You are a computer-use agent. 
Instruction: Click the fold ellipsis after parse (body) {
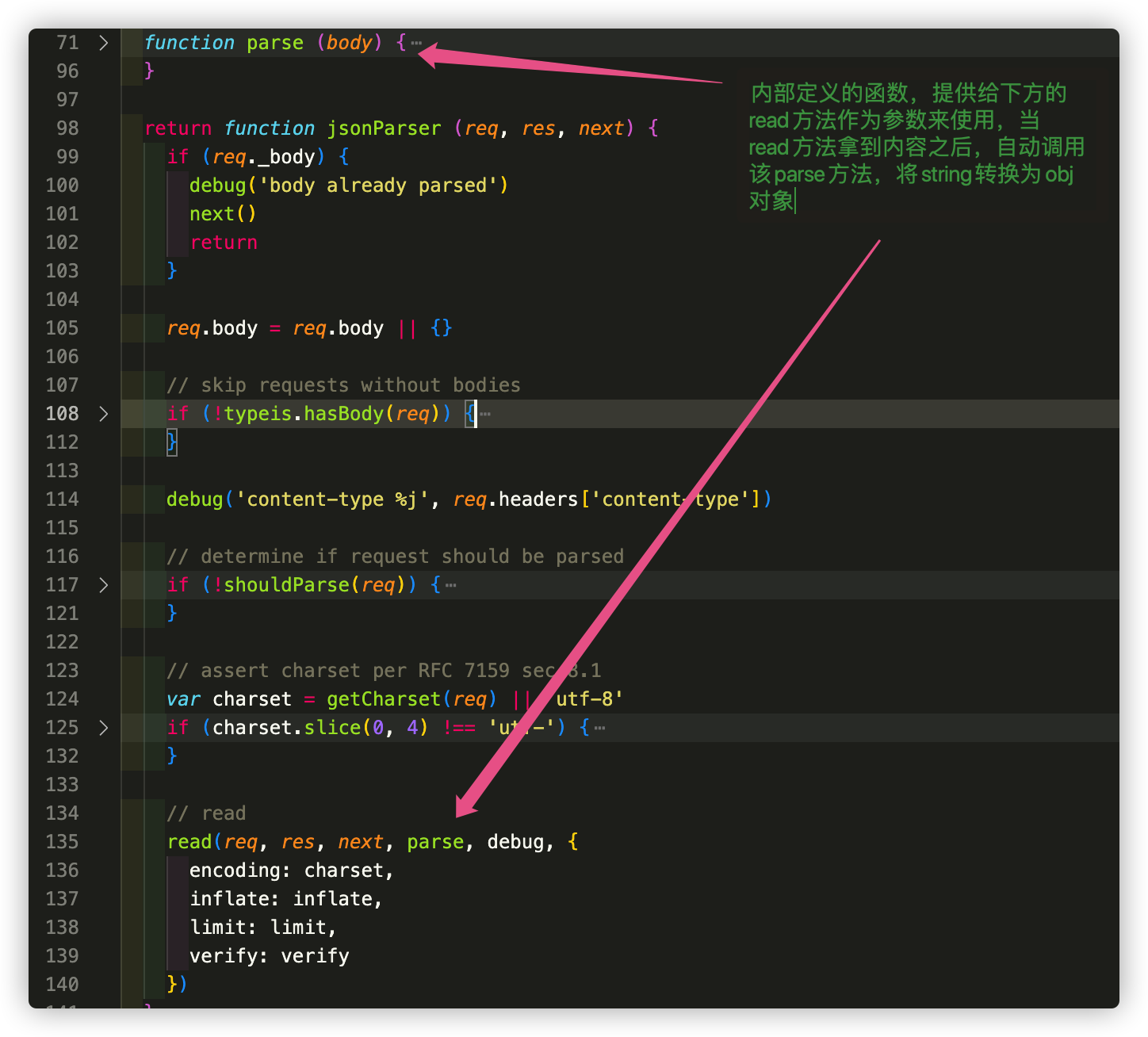[x=416, y=44]
